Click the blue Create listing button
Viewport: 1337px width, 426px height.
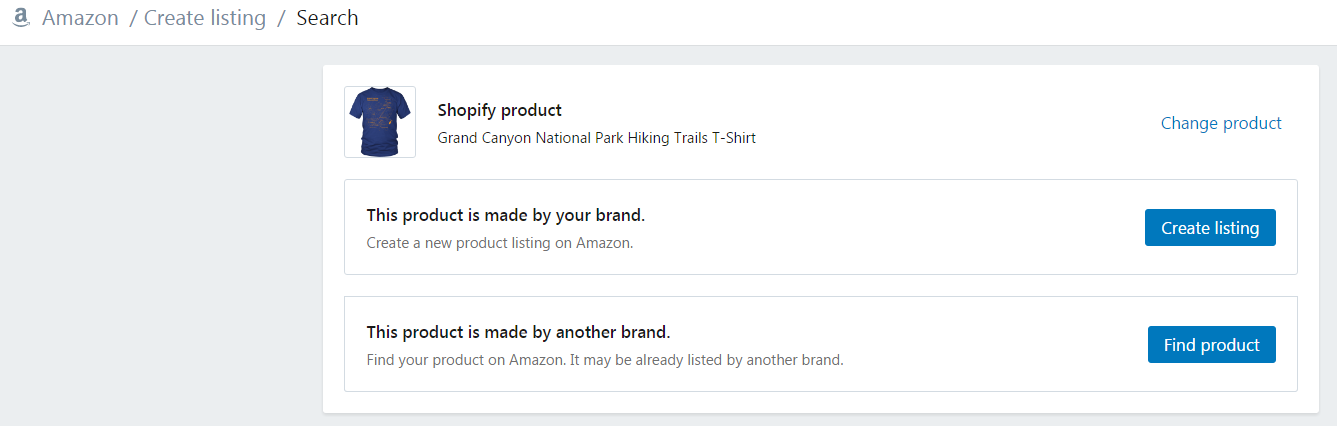(x=1210, y=228)
